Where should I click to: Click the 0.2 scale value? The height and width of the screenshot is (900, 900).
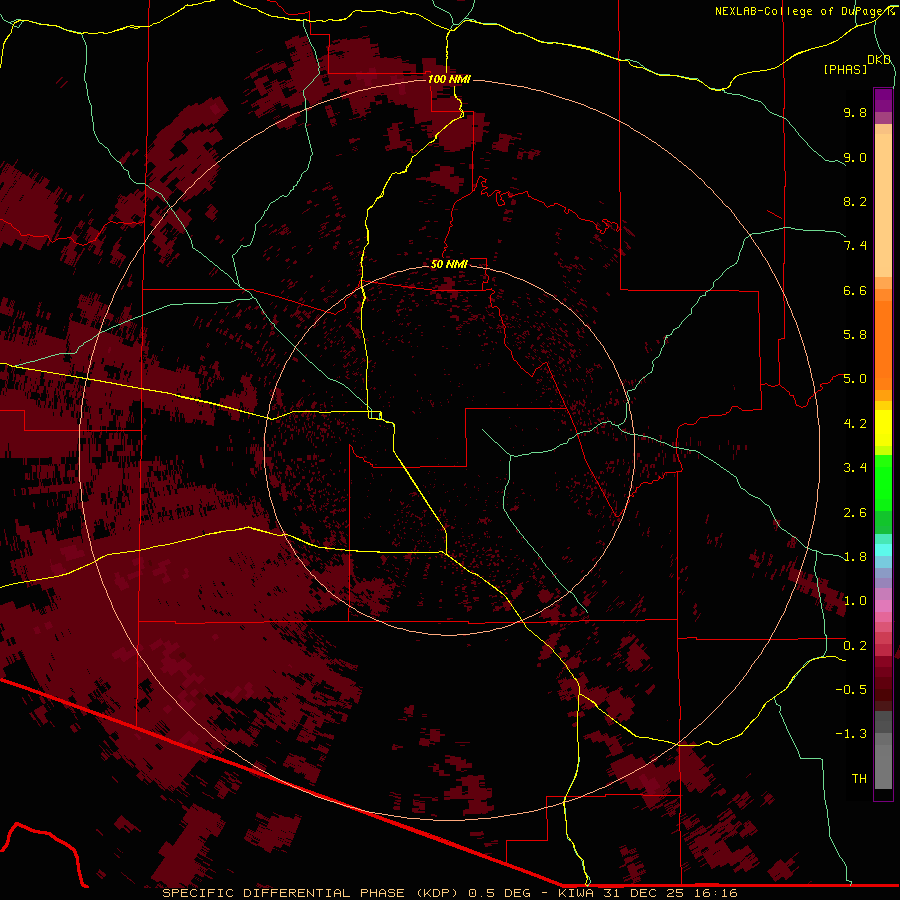click(x=855, y=646)
